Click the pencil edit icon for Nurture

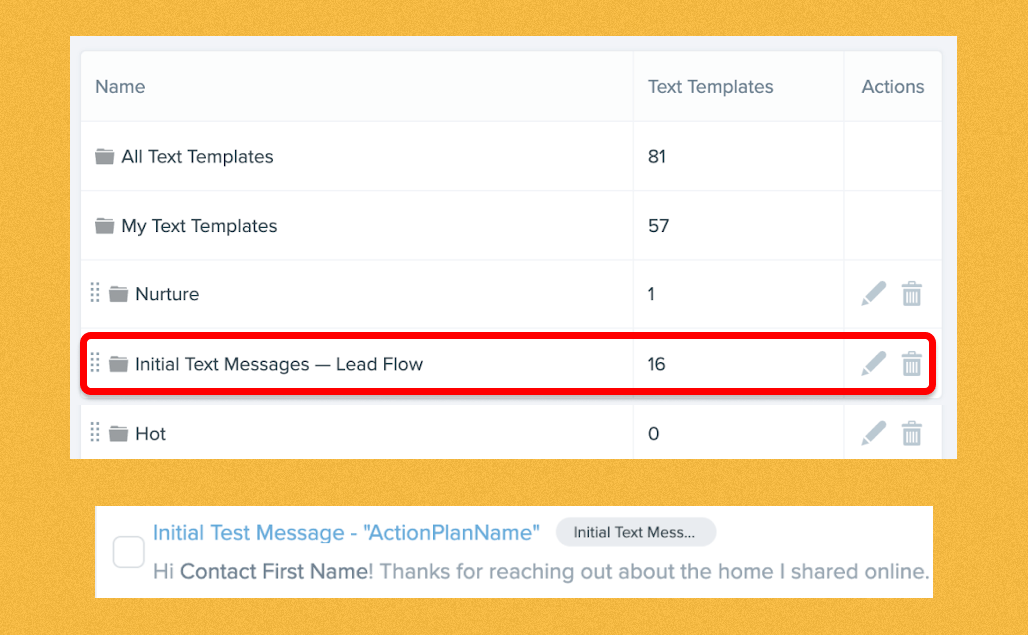tap(873, 294)
